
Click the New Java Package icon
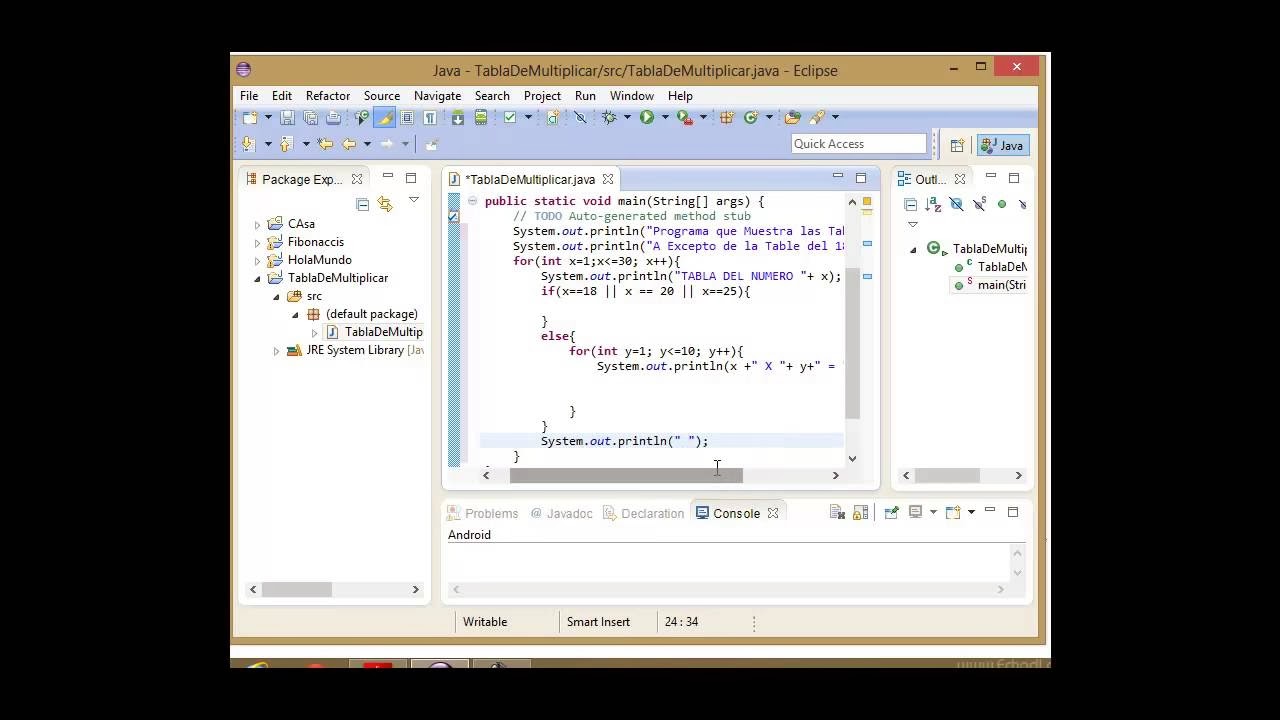(x=726, y=117)
